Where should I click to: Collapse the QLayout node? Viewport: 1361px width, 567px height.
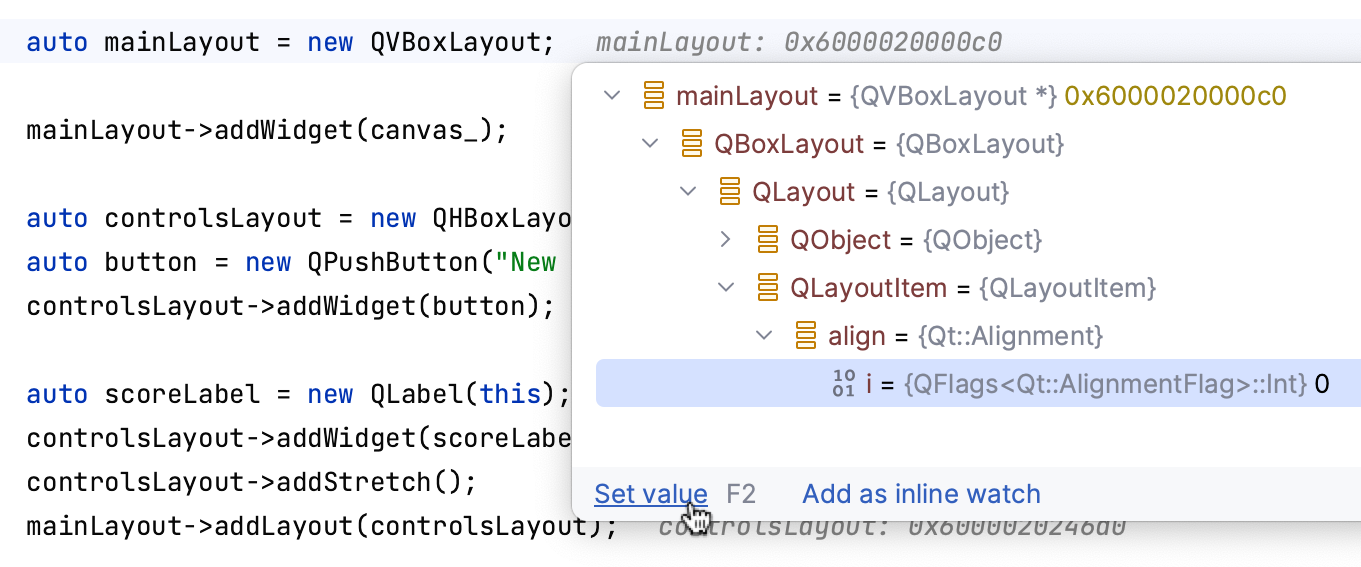(688, 192)
